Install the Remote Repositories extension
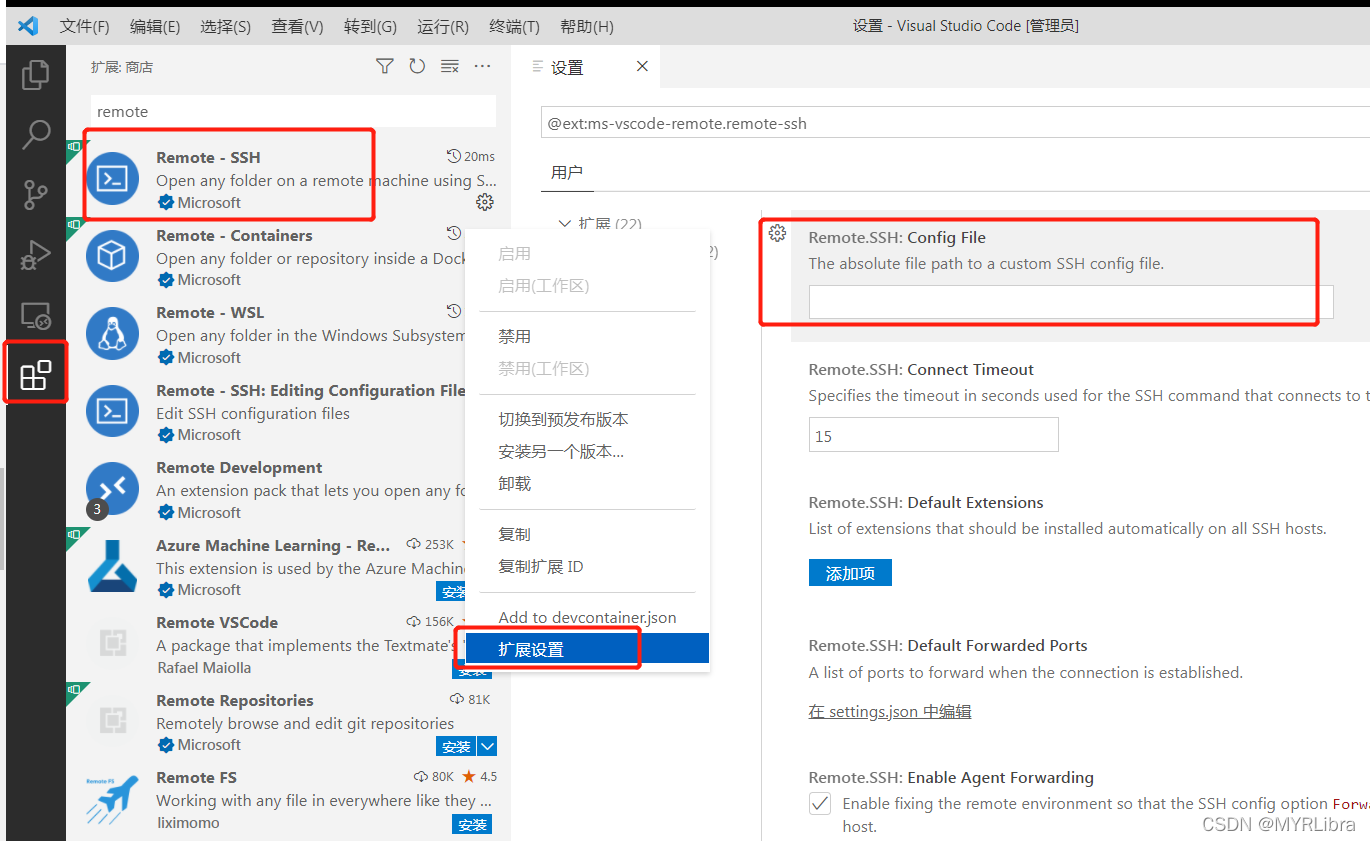This screenshot has height=841, width=1370. click(456, 746)
